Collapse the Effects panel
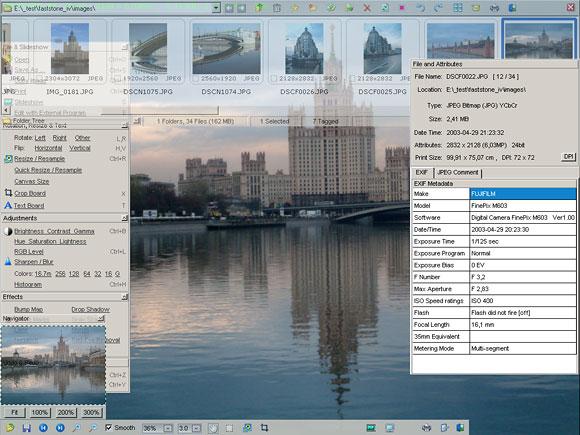Screen dimensions: 580x435 tap(125, 297)
